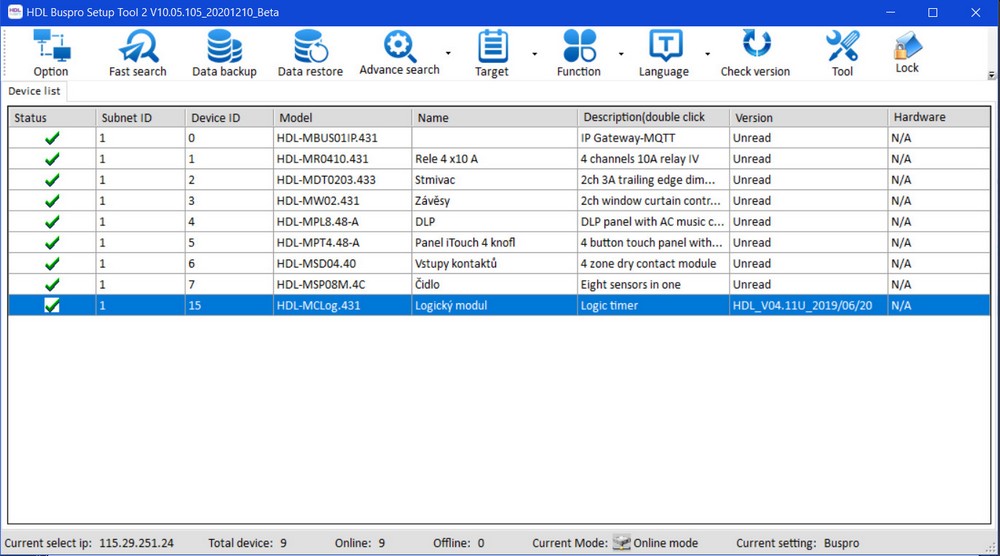Click the Stmivac name cell
Image resolution: width=1000 pixels, height=556 pixels.
(x=494, y=180)
